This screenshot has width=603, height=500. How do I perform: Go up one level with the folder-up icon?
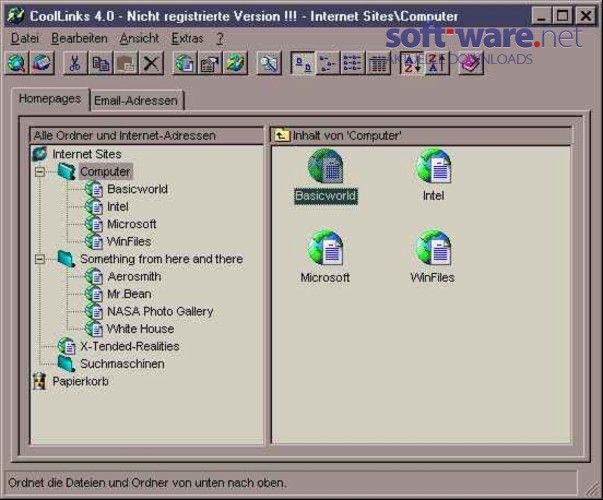[281, 135]
